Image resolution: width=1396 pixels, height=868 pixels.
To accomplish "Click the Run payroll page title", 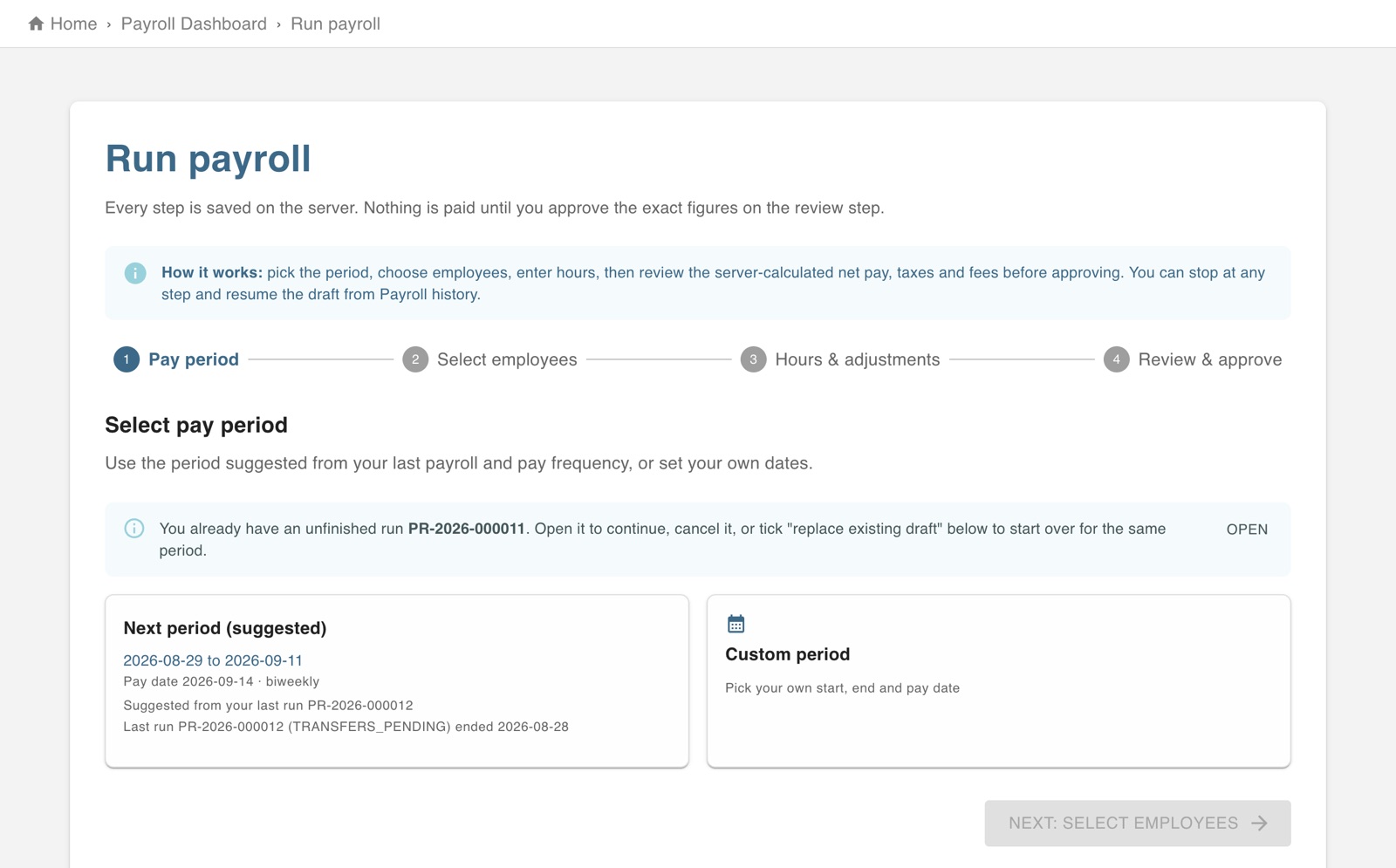I will pos(208,159).
